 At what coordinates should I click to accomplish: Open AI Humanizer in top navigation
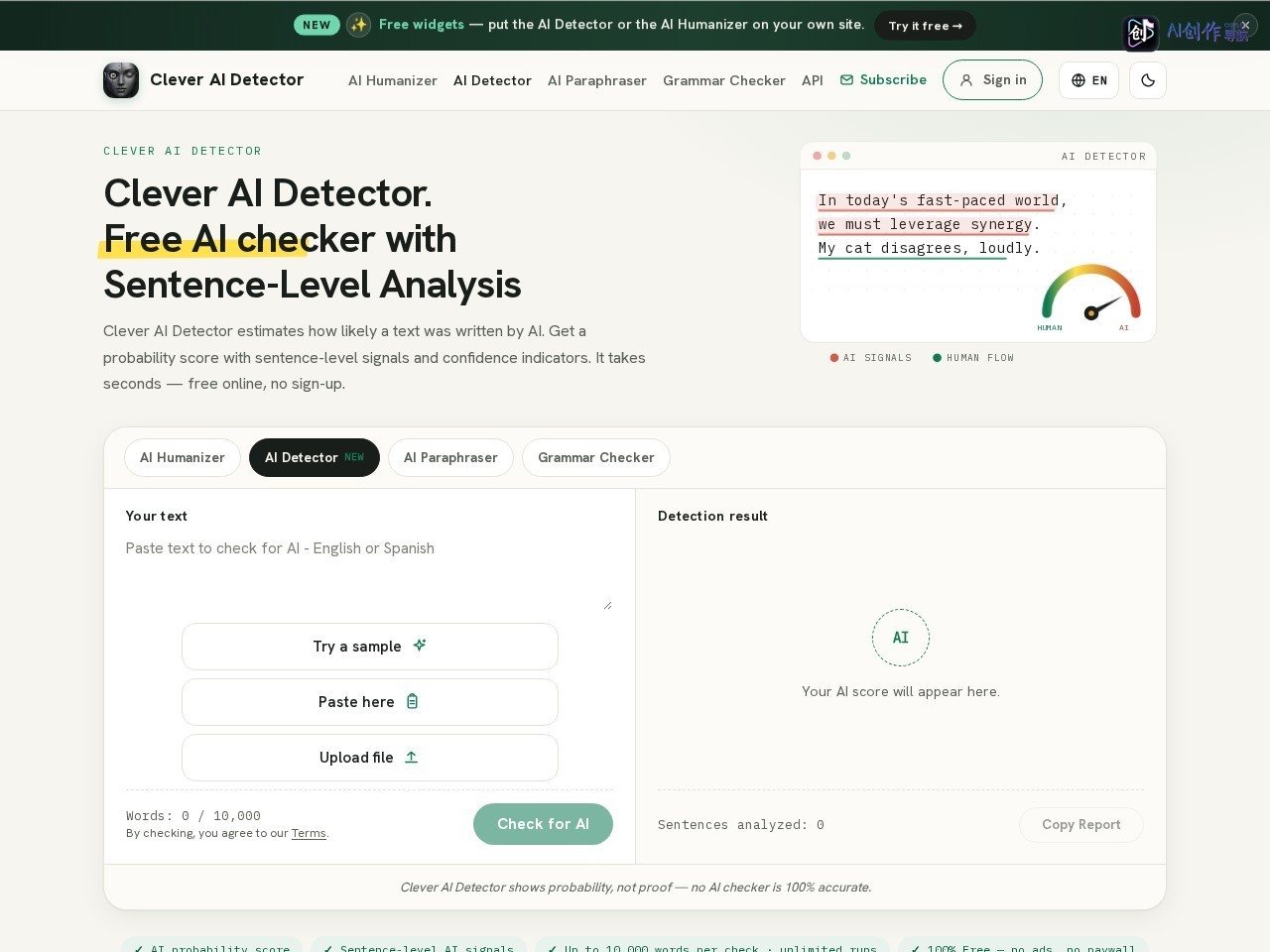(393, 80)
